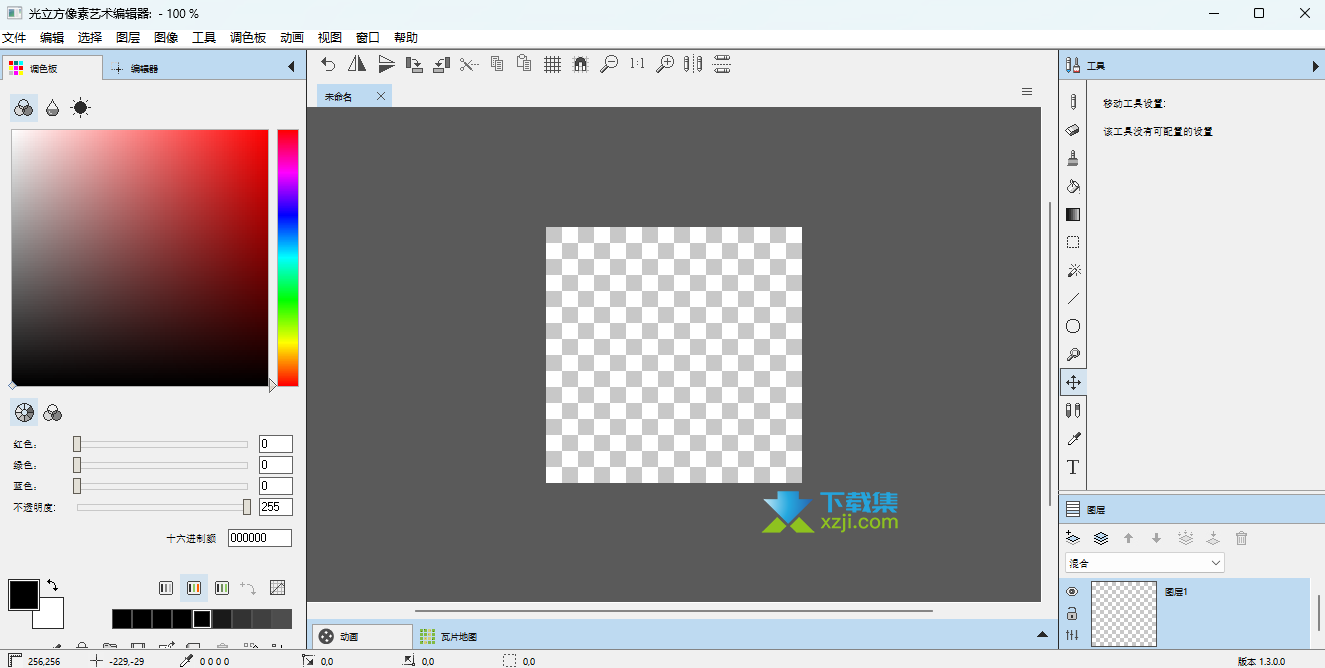Click the Flip Horizontal toolbar icon
Image resolution: width=1325 pixels, height=668 pixels.
tap(357, 65)
